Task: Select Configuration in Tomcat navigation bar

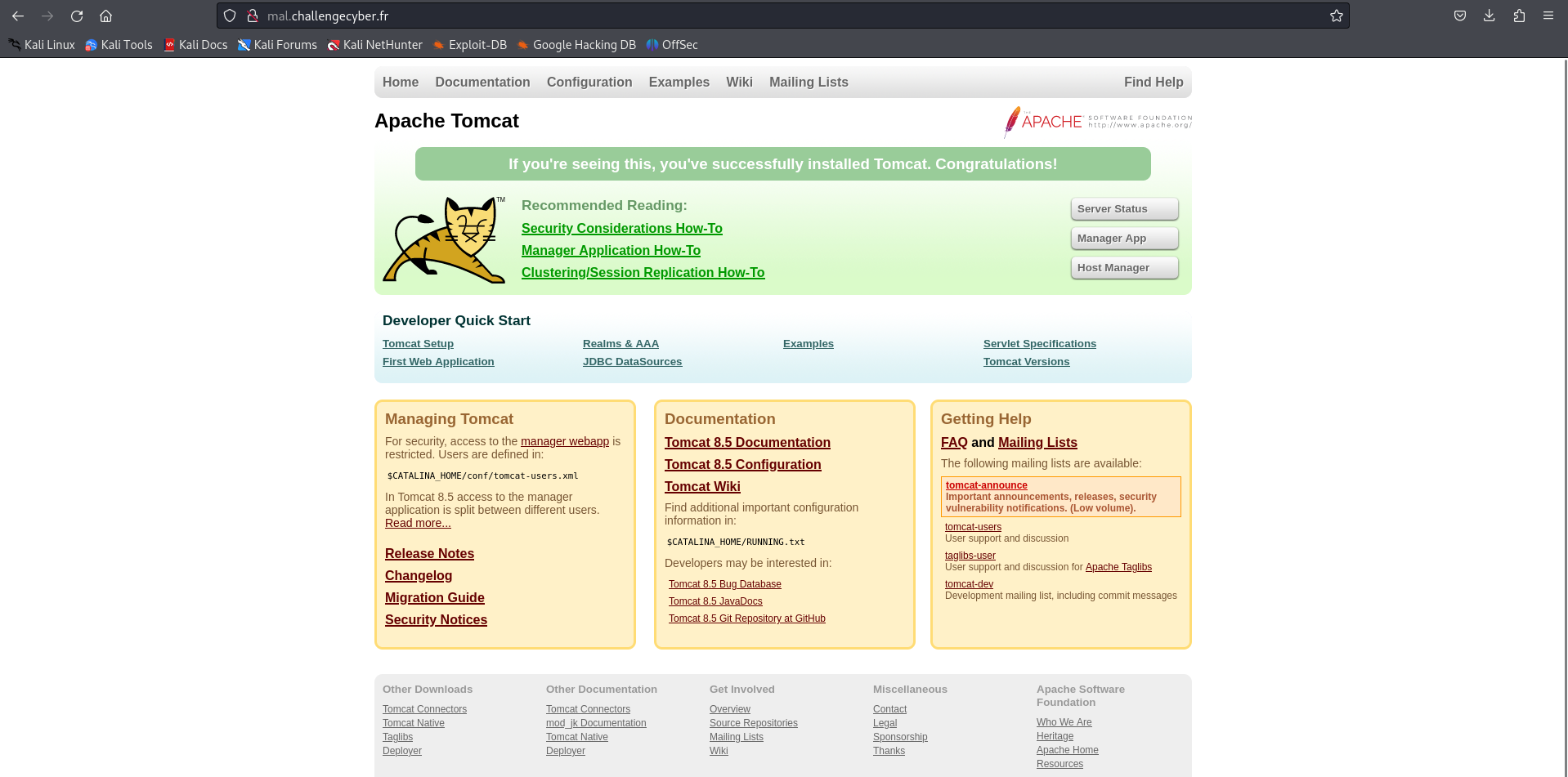Action: (589, 82)
